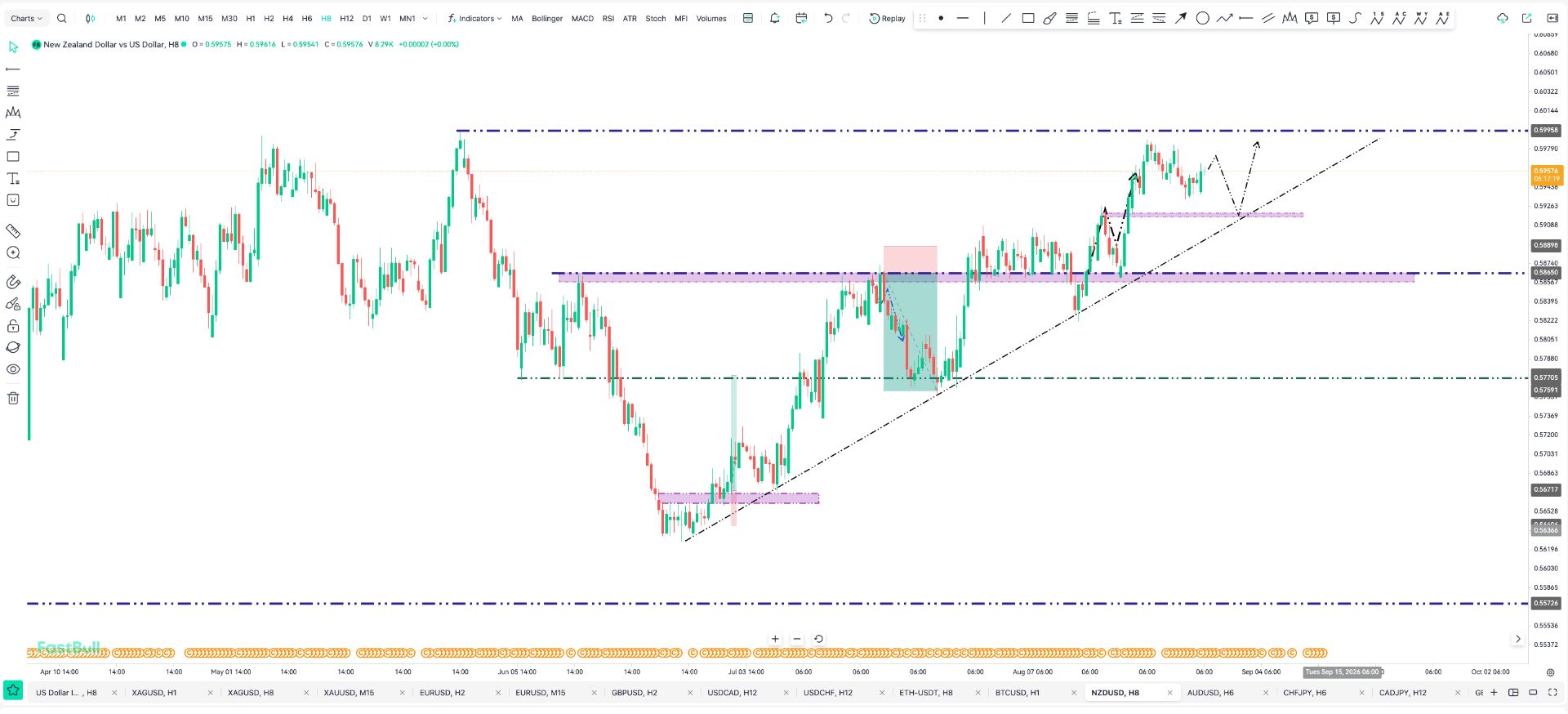Image resolution: width=1568 pixels, height=714 pixels.
Task: Click the cloud save icon
Action: coord(1503,18)
